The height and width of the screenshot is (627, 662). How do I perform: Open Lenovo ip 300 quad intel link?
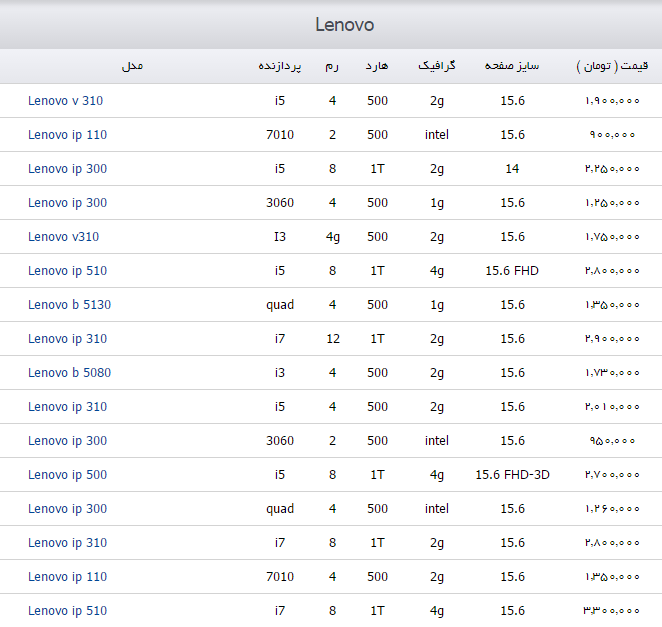(68, 508)
